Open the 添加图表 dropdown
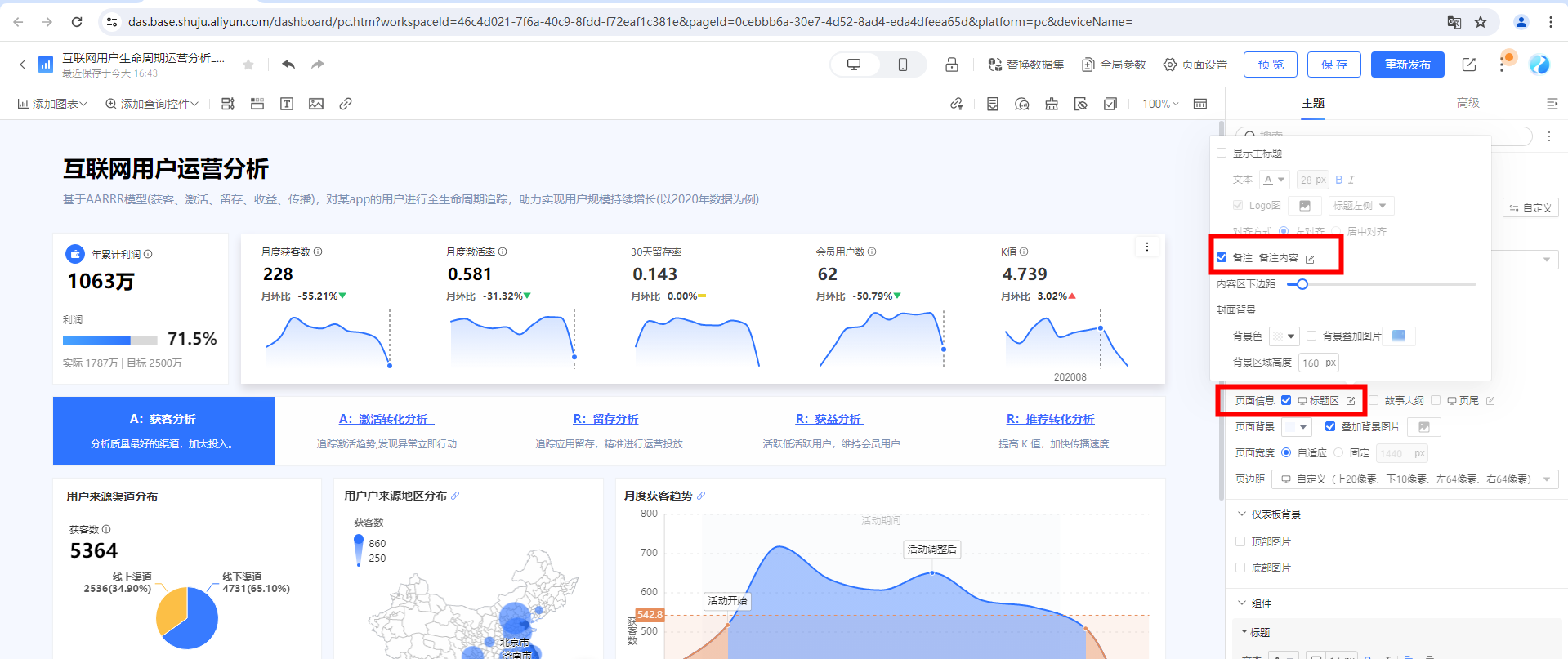This screenshot has width=1568, height=659. point(52,104)
